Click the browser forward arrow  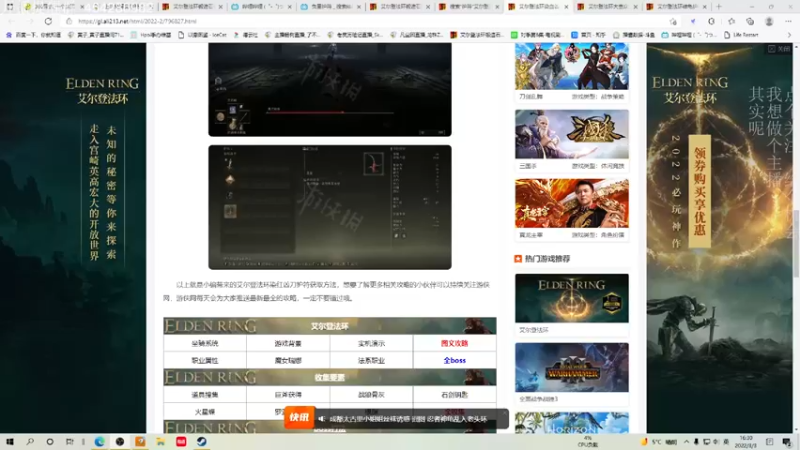coord(30,21)
